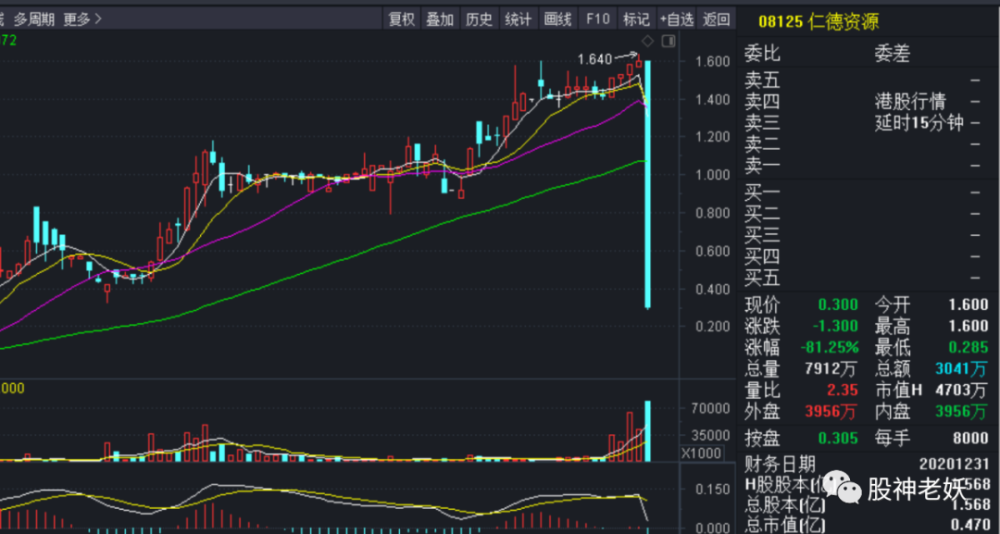This screenshot has height=534, width=1000.
Task: Click the 量比 value 2.35
Action: coord(843,390)
